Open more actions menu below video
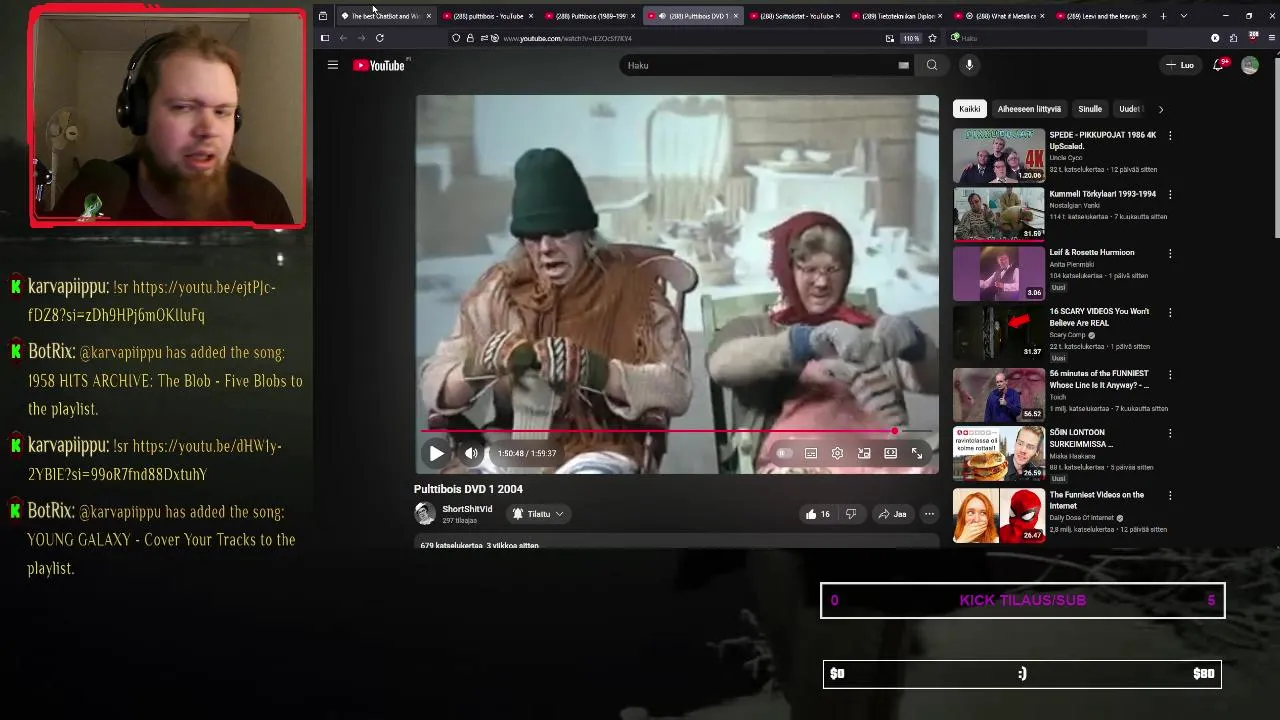 pos(929,514)
